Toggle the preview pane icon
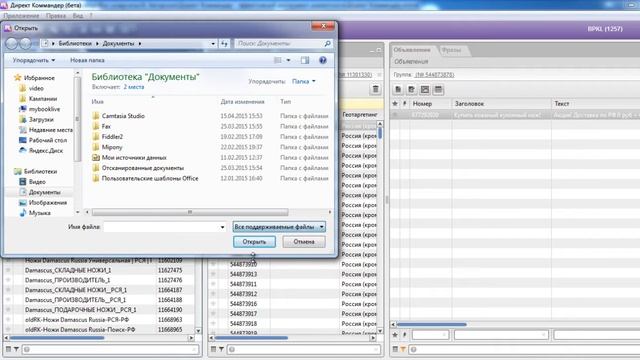 [304, 60]
